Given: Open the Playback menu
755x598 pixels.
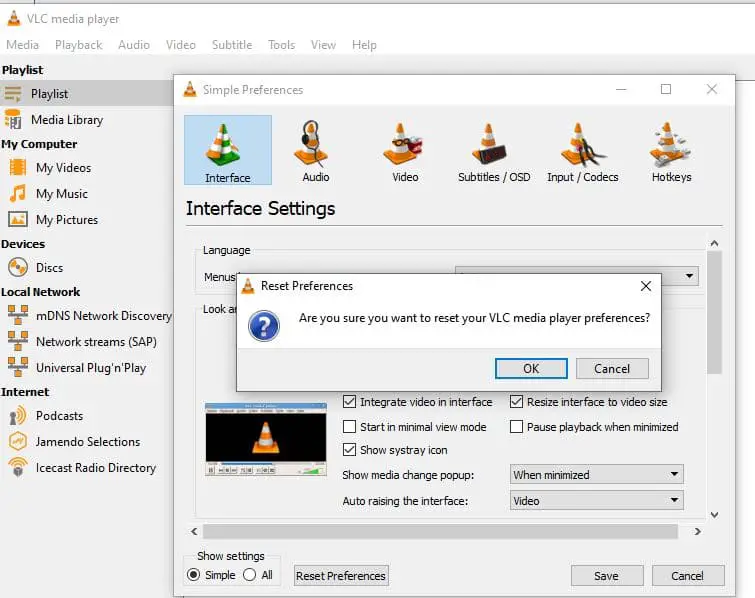Looking at the screenshot, I should coord(79,45).
